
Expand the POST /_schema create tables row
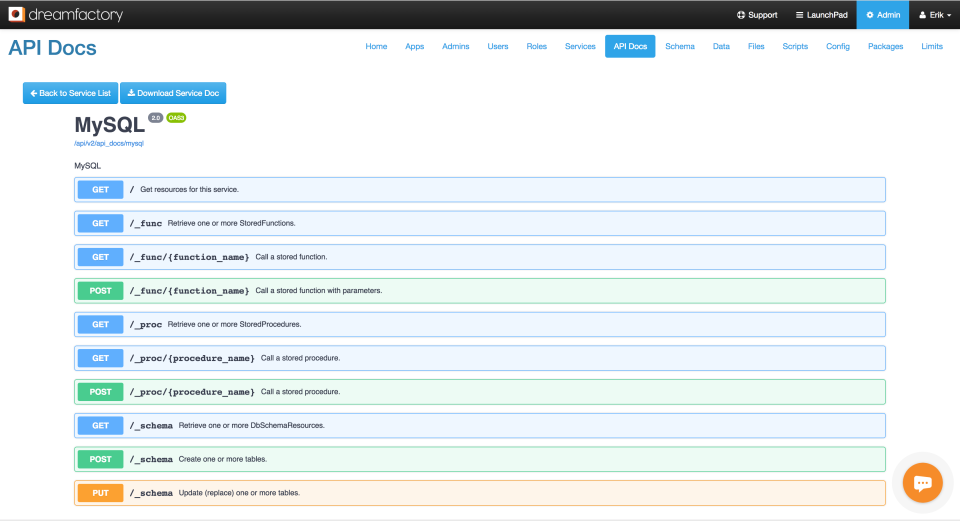(x=480, y=459)
